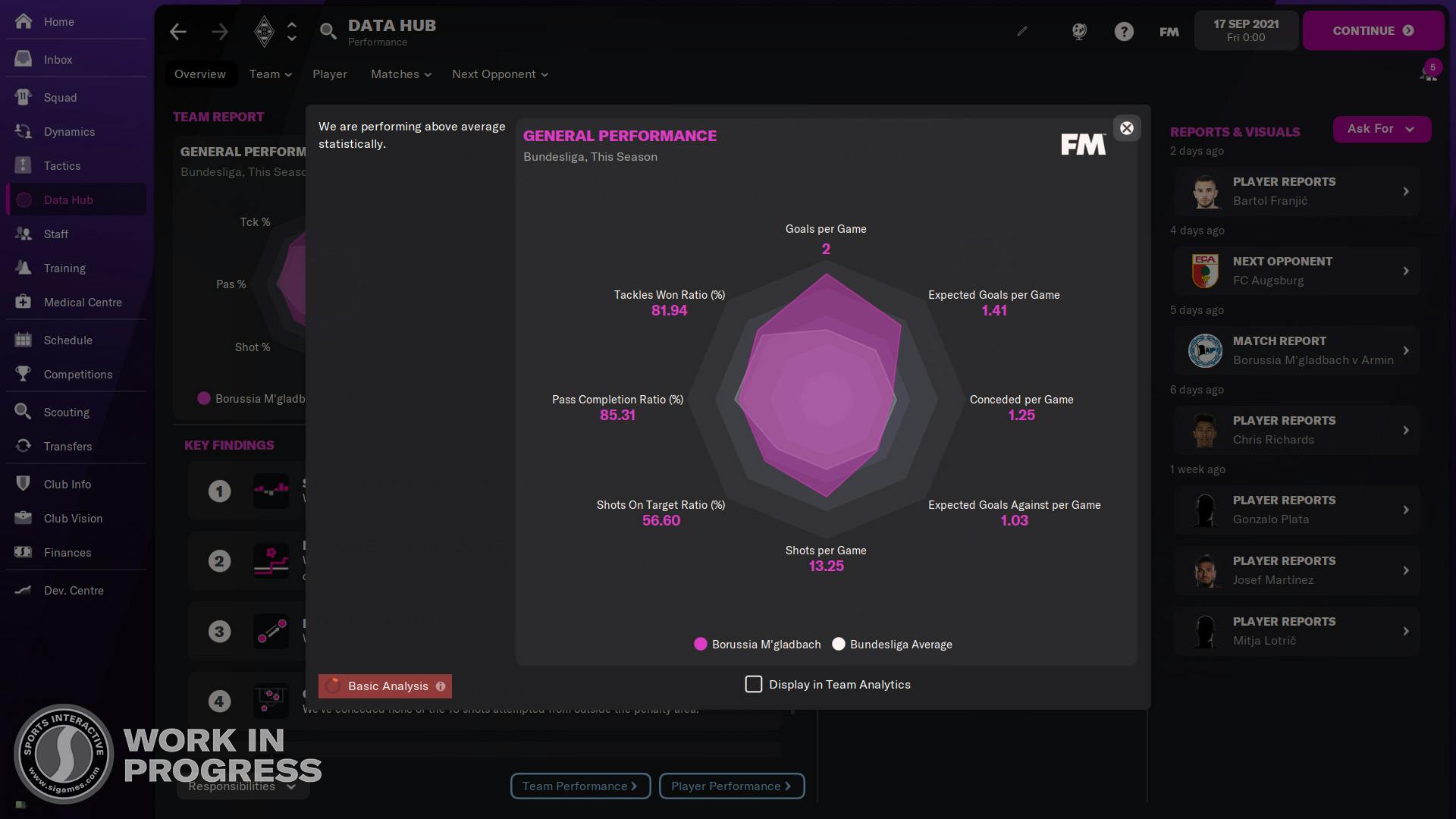Click the Goals per Game value 2
The height and width of the screenshot is (819, 1456).
pyautogui.click(x=826, y=249)
